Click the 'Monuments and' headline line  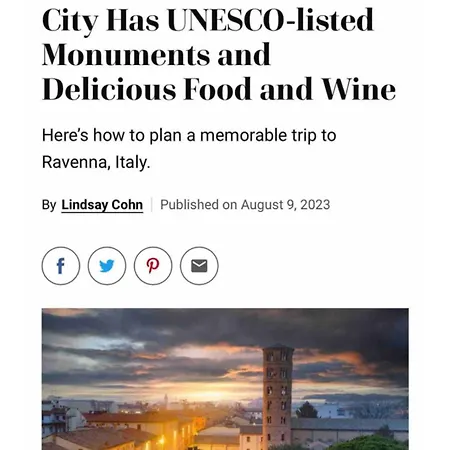(x=156, y=54)
